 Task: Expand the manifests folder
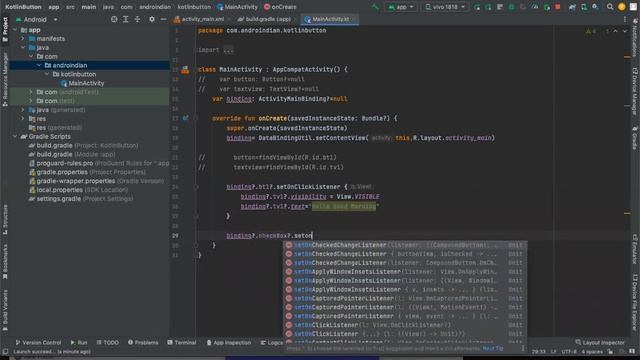click(23, 39)
